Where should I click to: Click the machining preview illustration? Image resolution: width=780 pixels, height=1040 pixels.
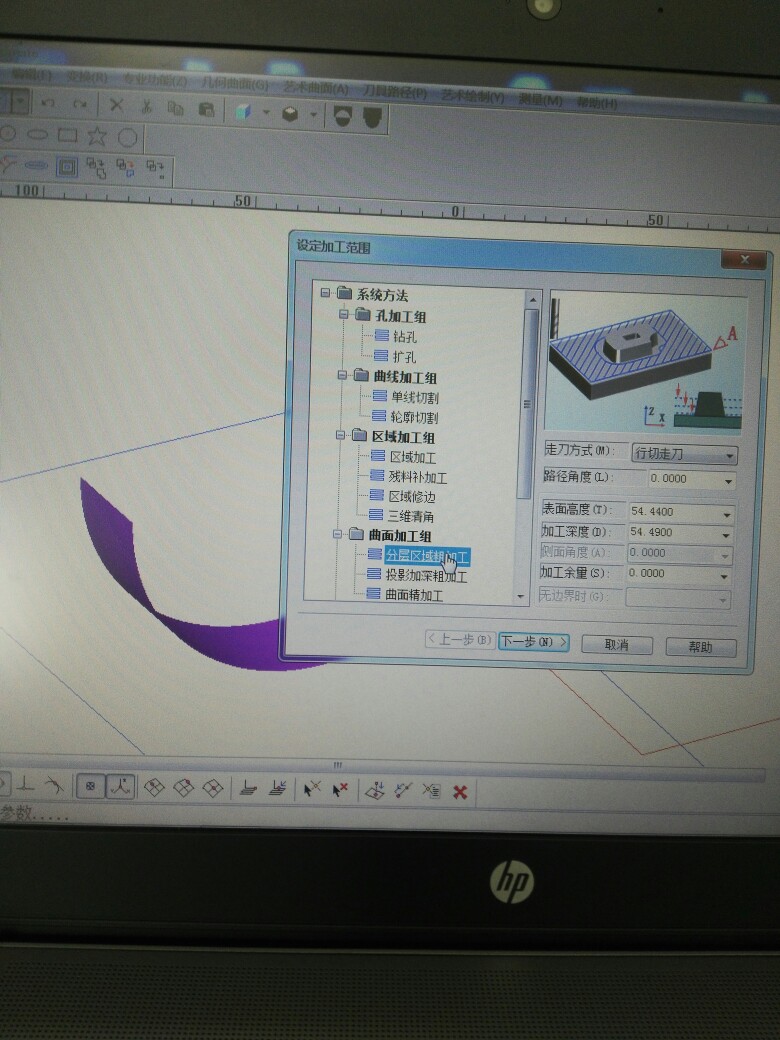[x=646, y=363]
